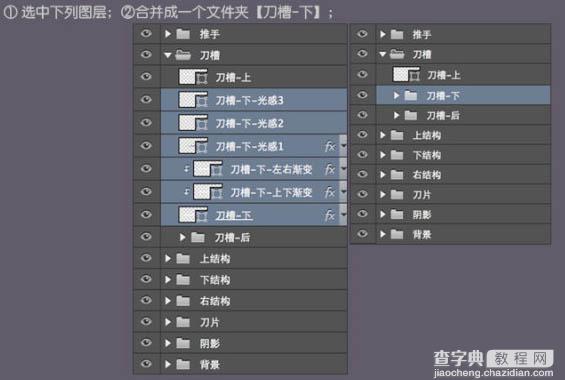565x380 pixels.
Task: Expand the 背景 group in right panel
Action: 383,234
